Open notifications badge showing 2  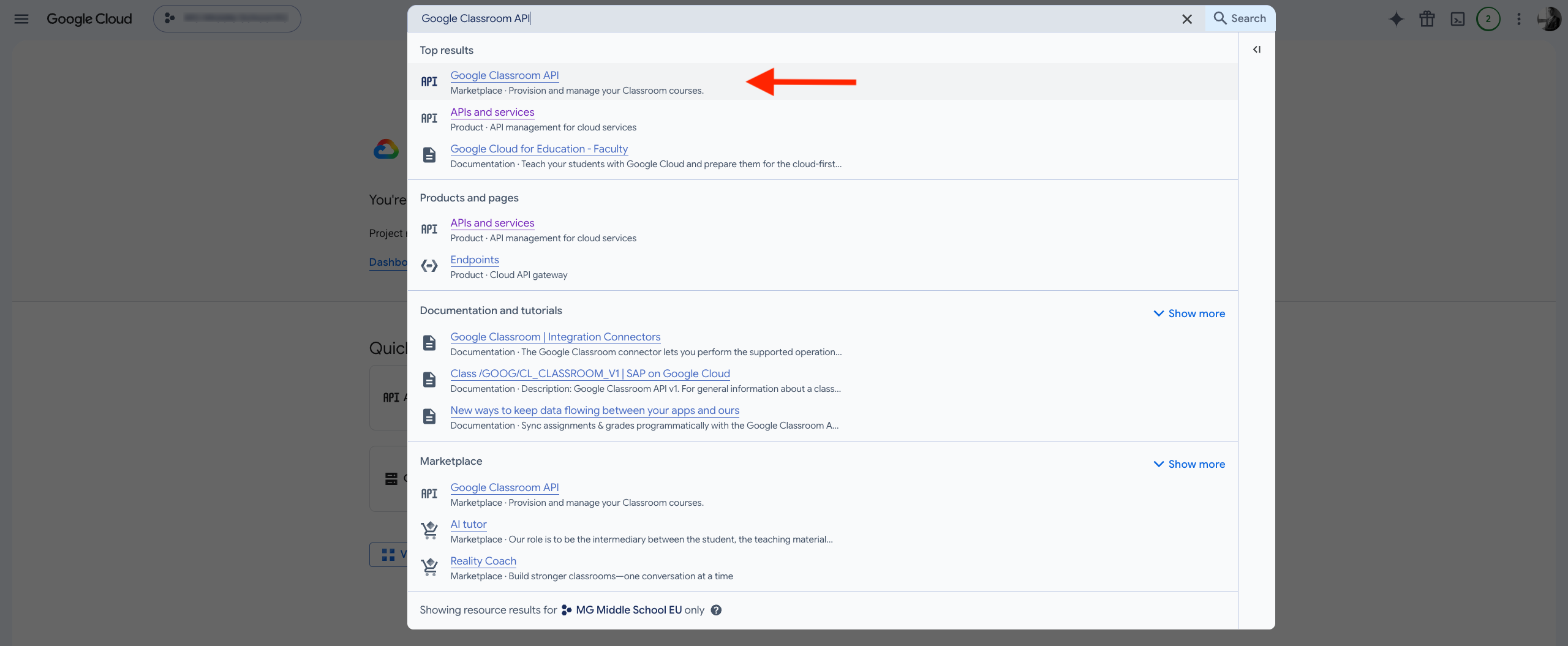pyautogui.click(x=1488, y=19)
